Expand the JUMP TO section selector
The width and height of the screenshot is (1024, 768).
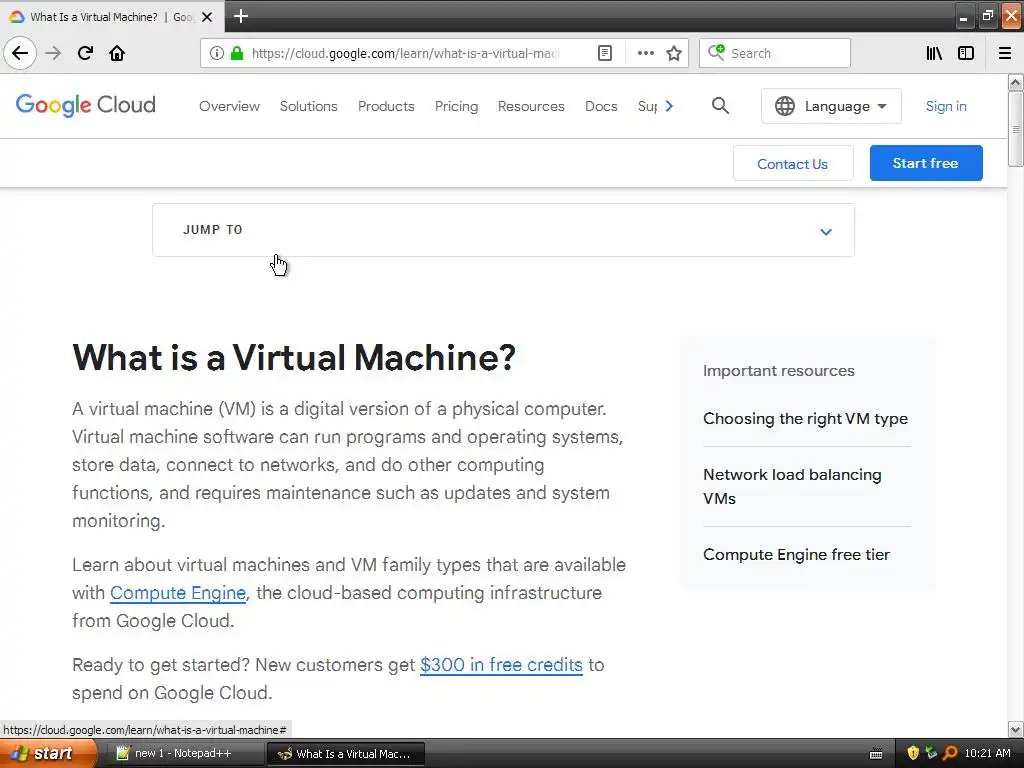[x=503, y=230]
